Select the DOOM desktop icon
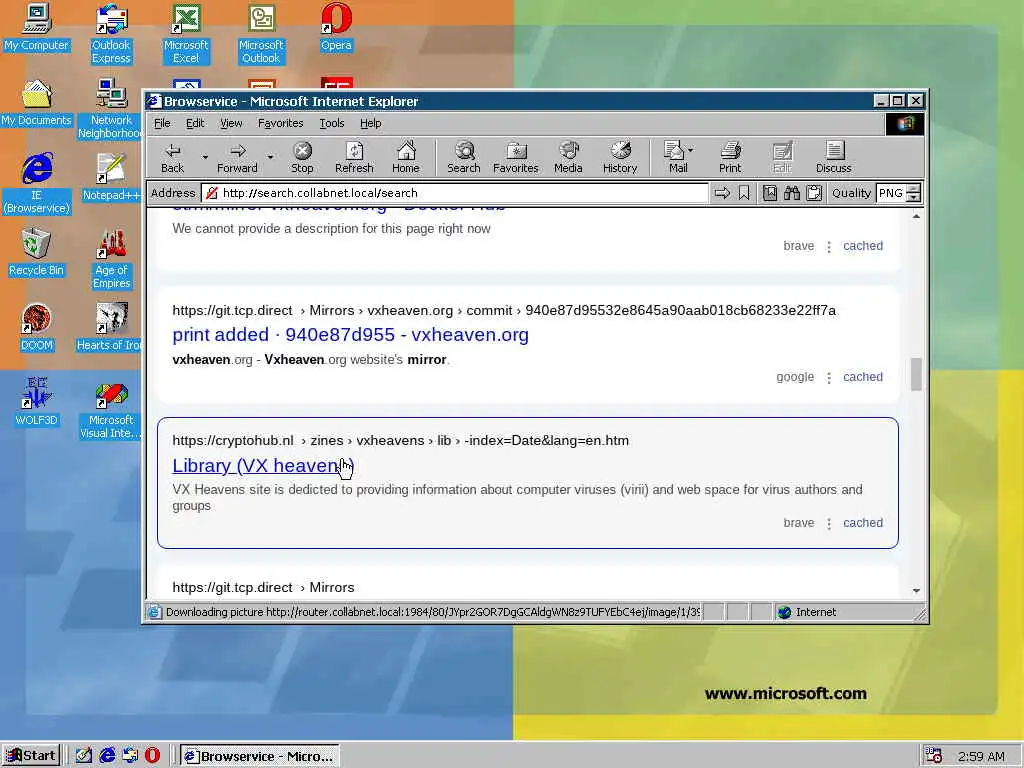The width and height of the screenshot is (1024, 768). pos(36,328)
